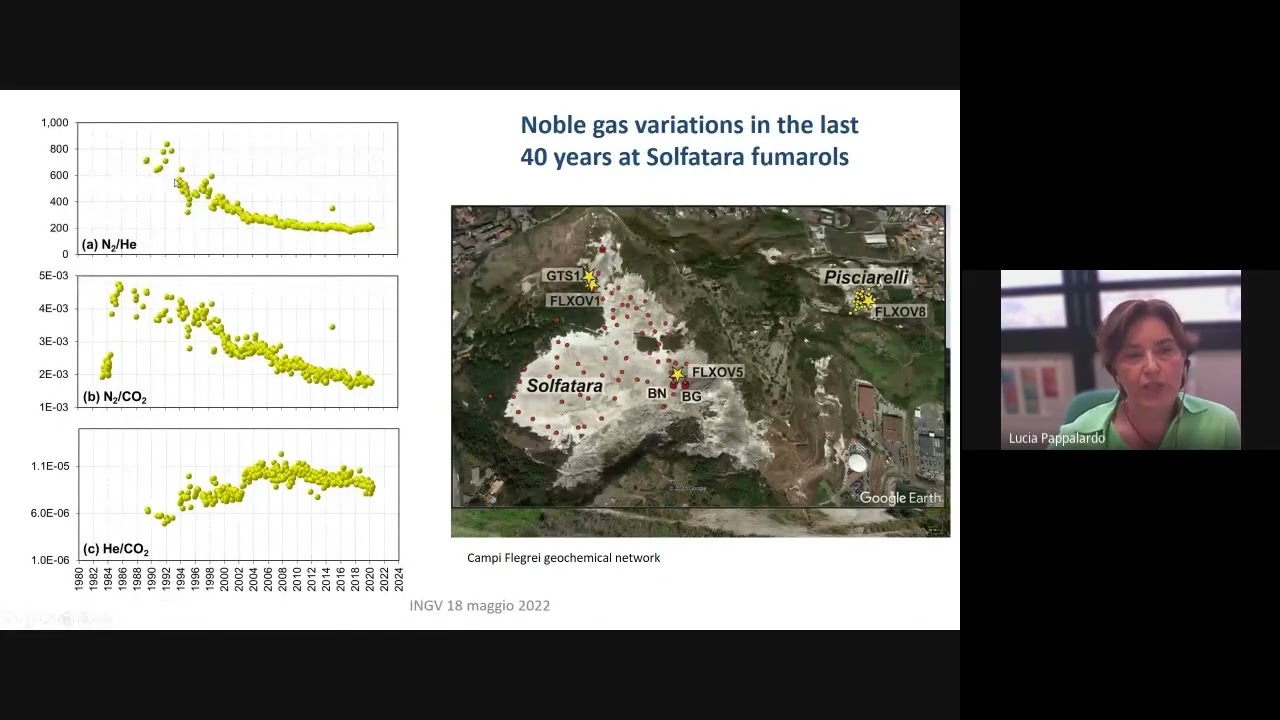This screenshot has width=1280, height=720.
Task: Click the outlier data point near 2015 in the N2/CO2 chart
Action: [332, 326]
